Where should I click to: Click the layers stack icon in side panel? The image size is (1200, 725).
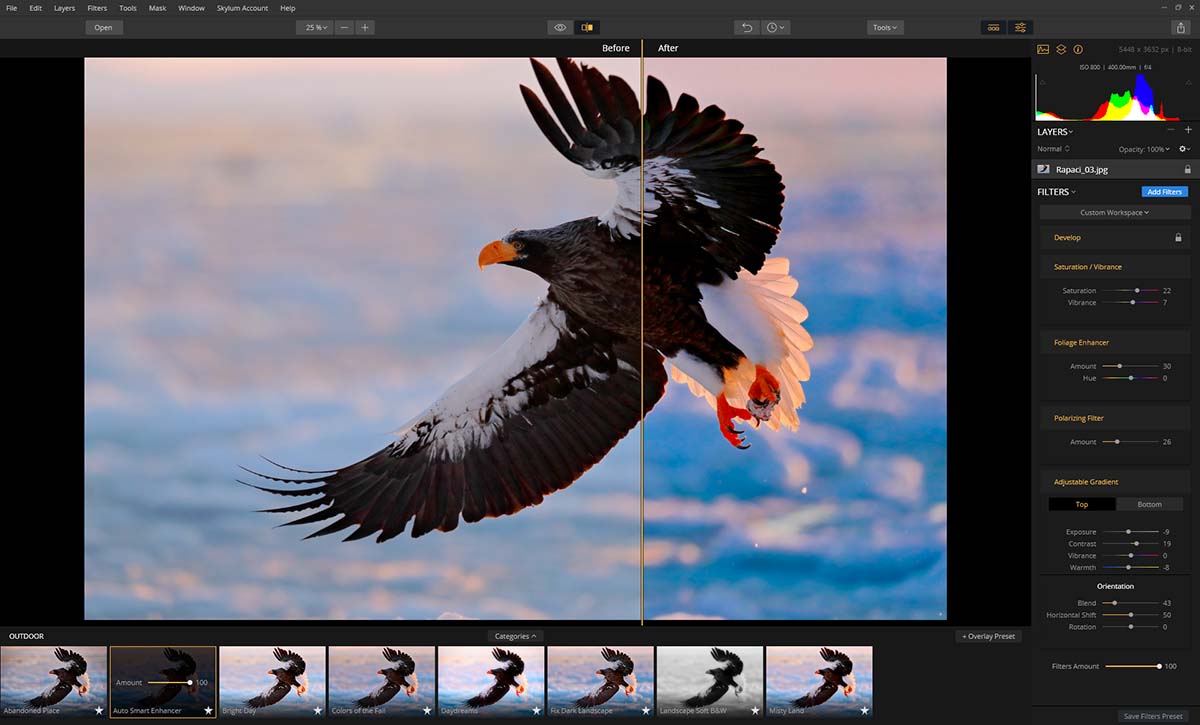[1061, 49]
